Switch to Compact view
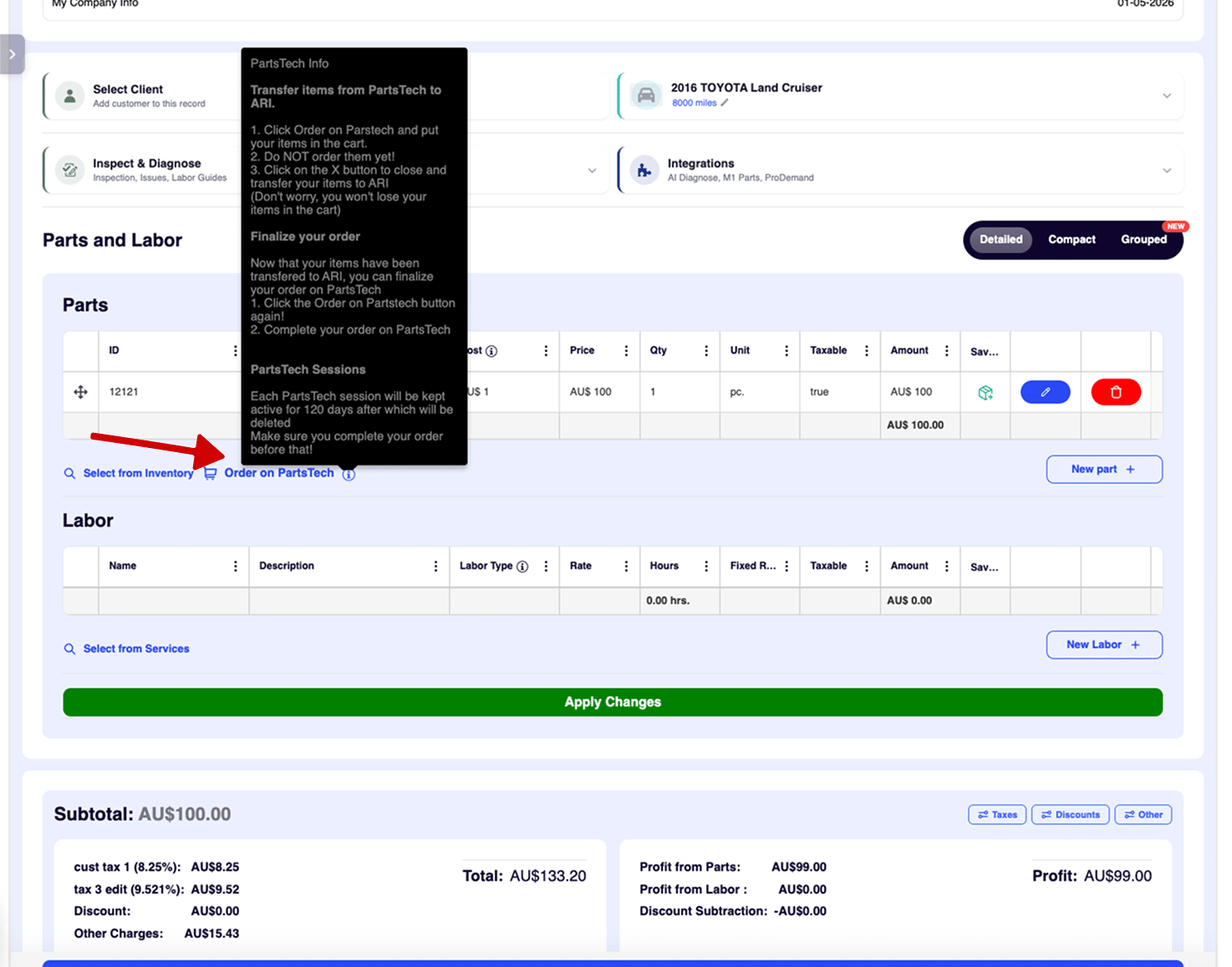The image size is (1232, 967). (x=1072, y=240)
